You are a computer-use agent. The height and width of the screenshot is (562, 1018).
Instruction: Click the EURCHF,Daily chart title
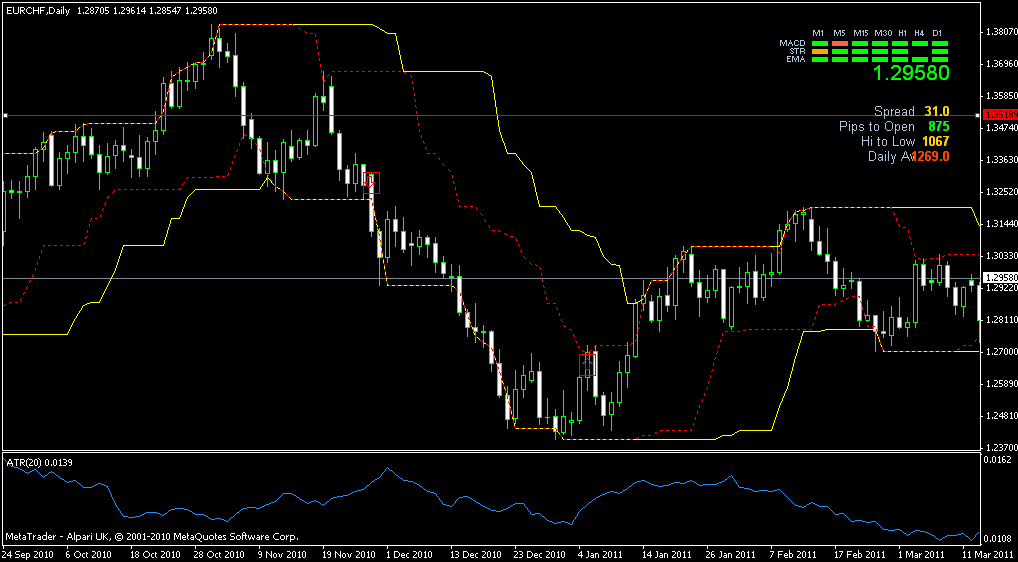pos(36,11)
